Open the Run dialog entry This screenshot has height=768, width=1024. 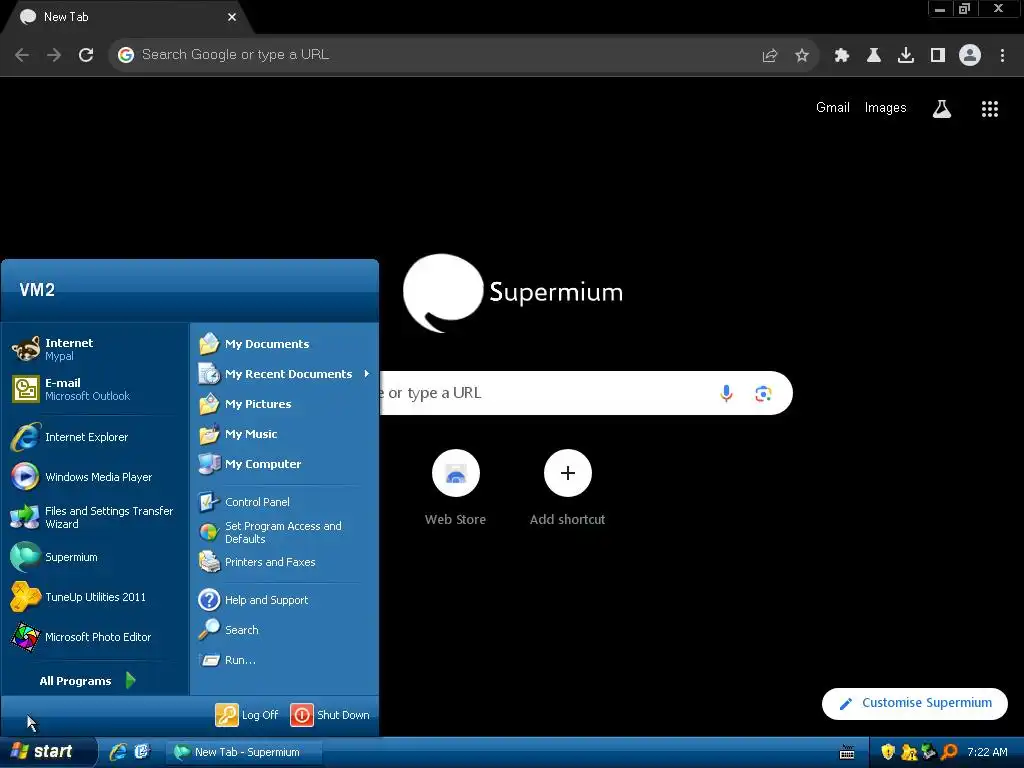pyautogui.click(x=285, y=660)
